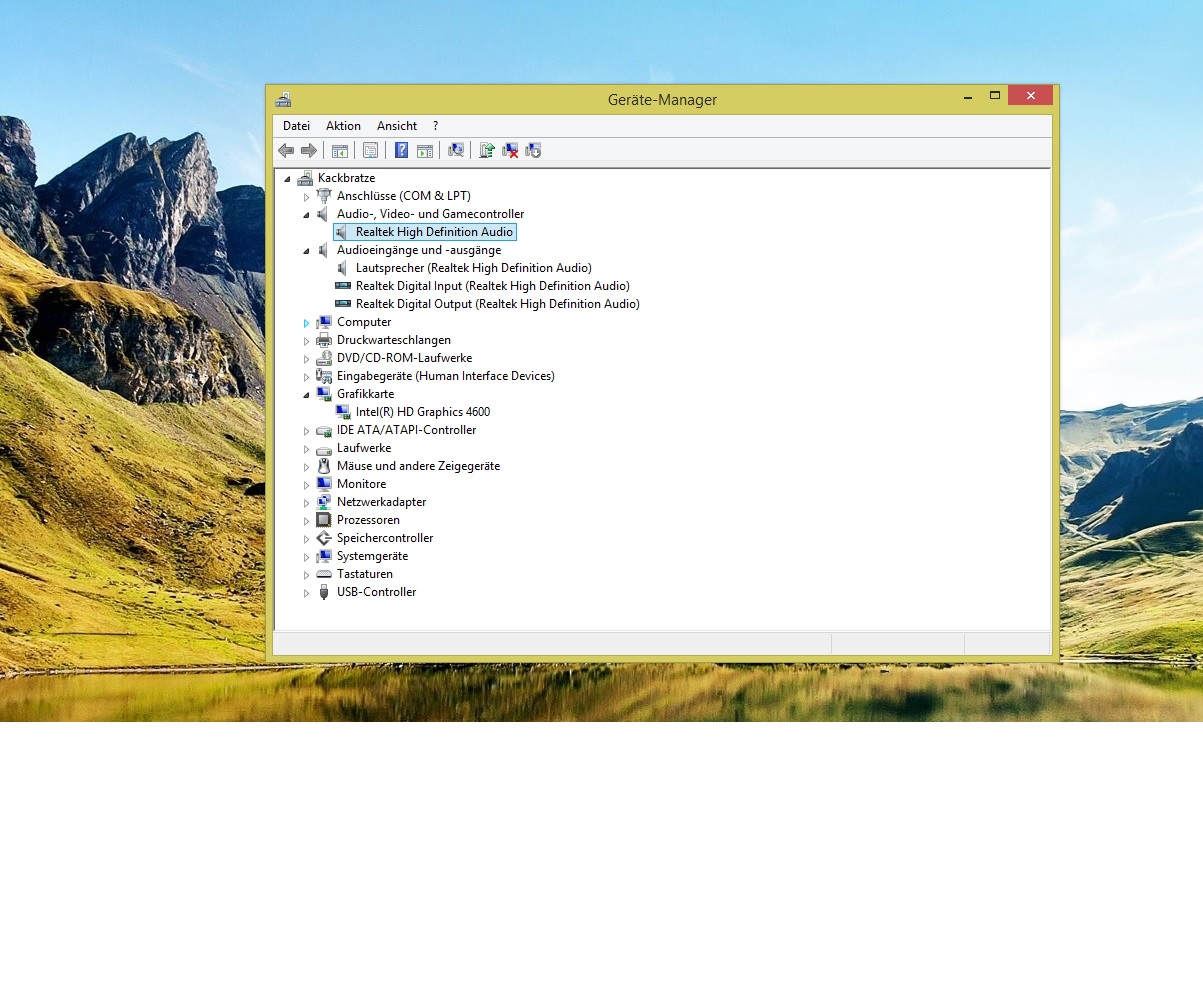Click the USB-Controller plug icon
1203x990 pixels.
[x=324, y=592]
